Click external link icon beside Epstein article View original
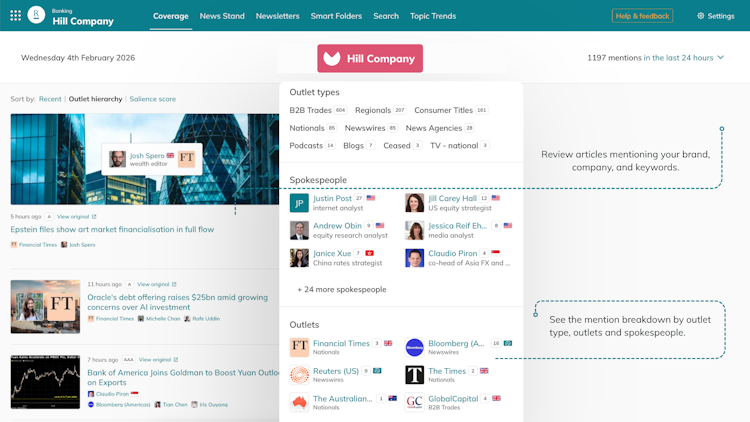The height and width of the screenshot is (422, 750). [x=94, y=217]
